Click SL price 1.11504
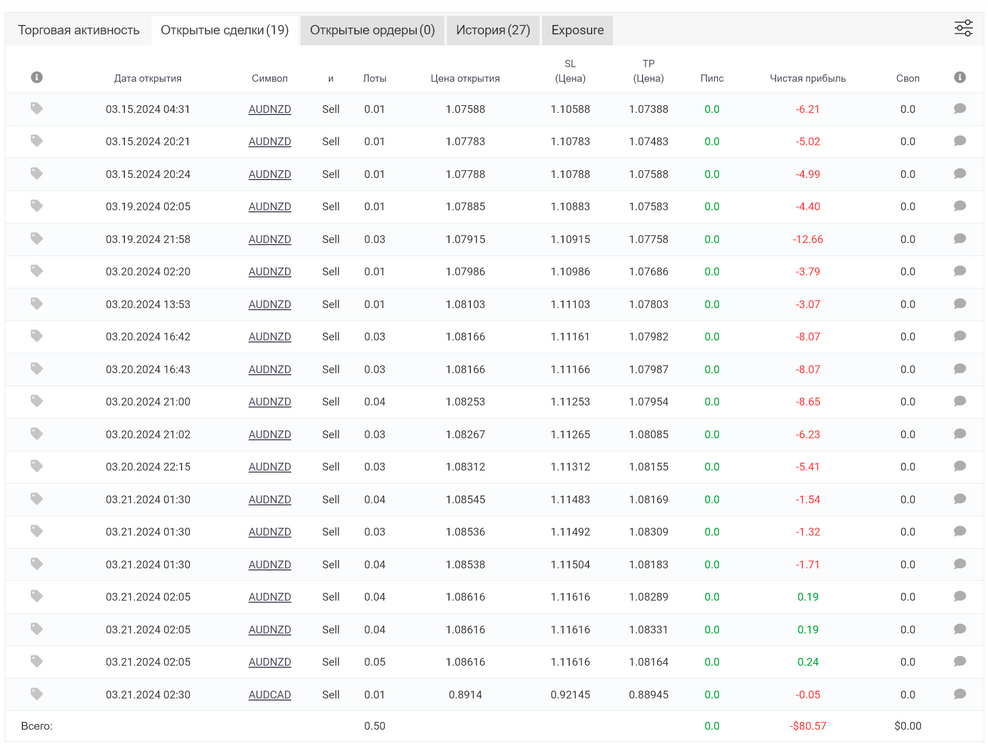988x750 pixels. pos(570,565)
